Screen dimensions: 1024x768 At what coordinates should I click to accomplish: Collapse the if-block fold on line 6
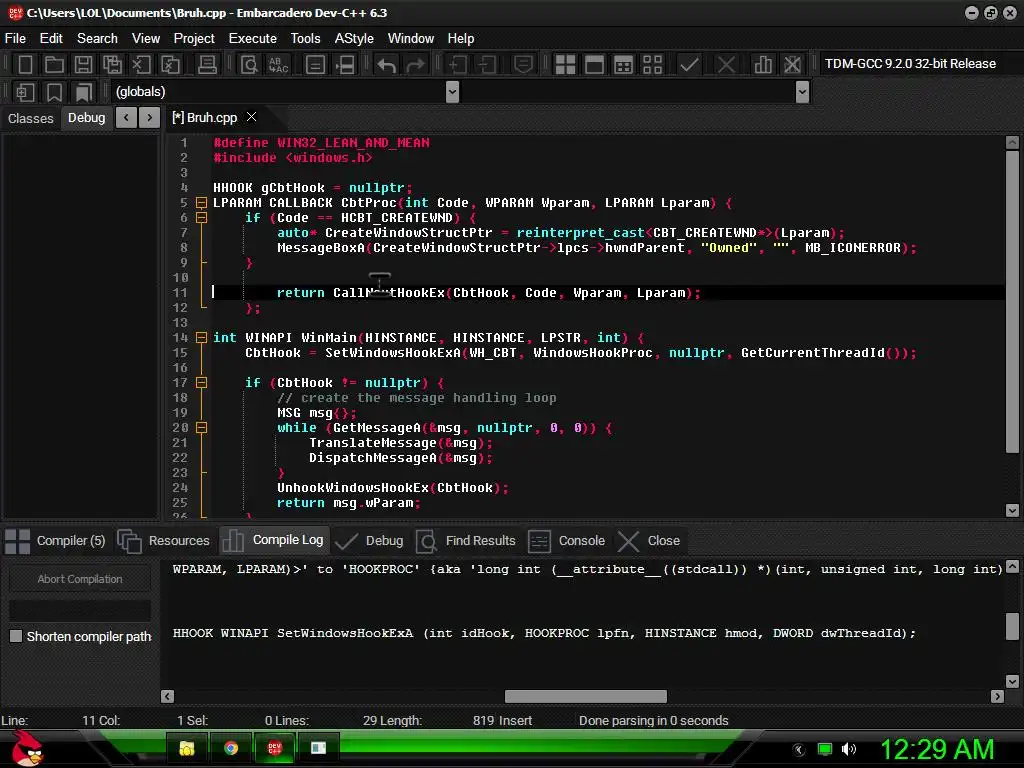[201, 217]
